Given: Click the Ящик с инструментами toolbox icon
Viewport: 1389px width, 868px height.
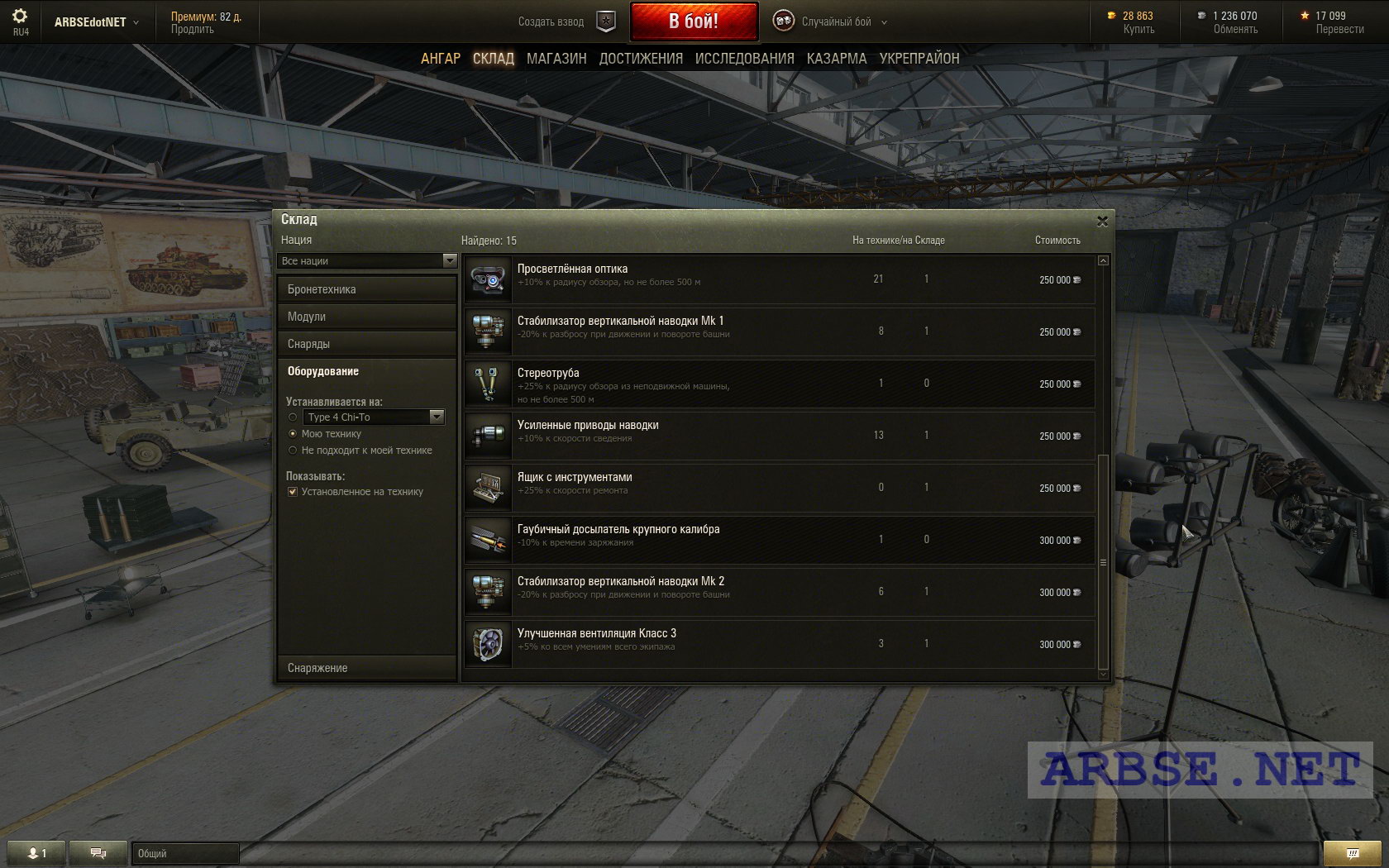Looking at the screenshot, I should 488,488.
